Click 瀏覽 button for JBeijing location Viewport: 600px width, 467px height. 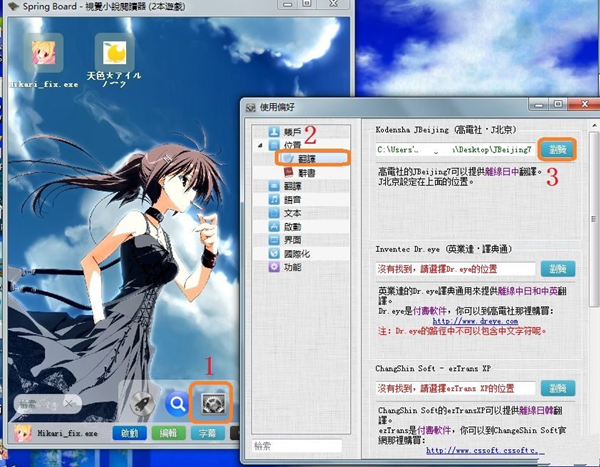558,149
